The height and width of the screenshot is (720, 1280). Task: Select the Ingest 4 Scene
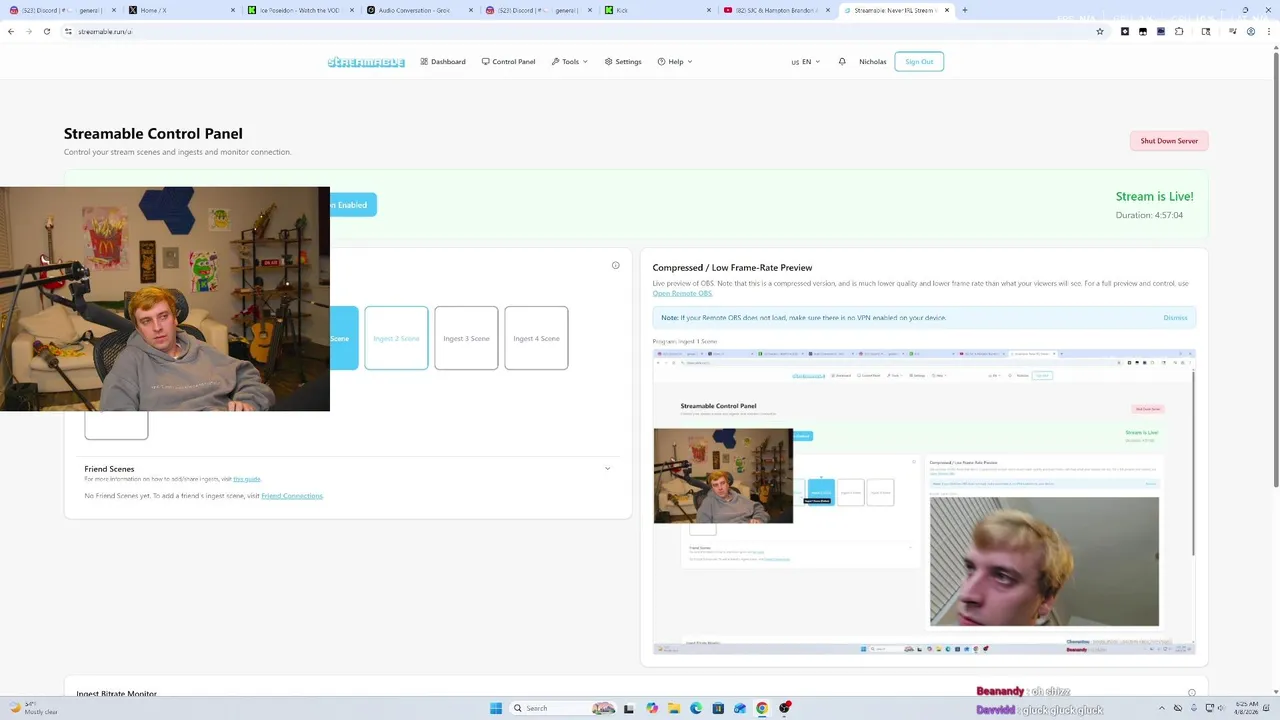(x=536, y=338)
